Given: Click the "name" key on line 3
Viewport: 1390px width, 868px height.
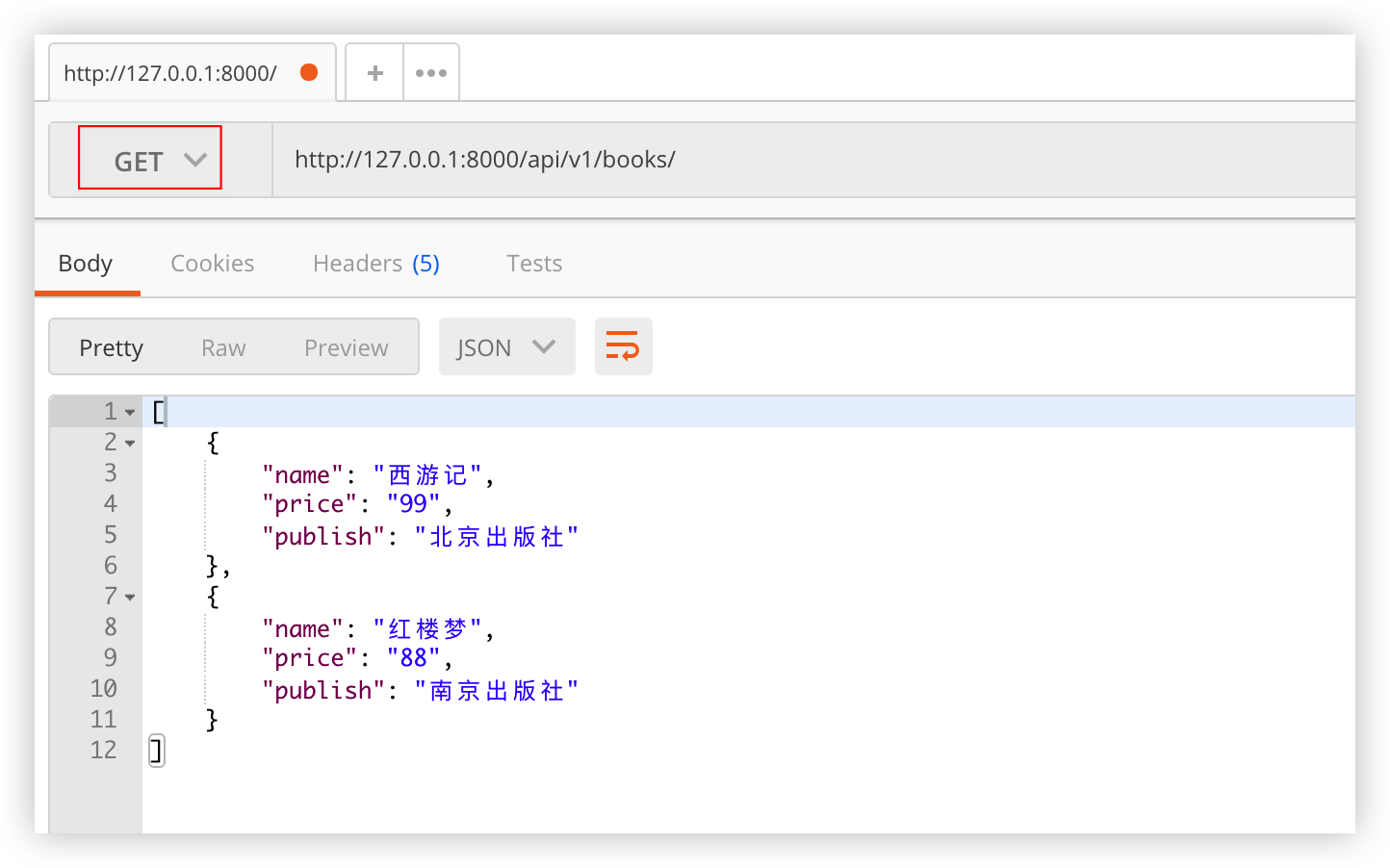Looking at the screenshot, I should 302,474.
